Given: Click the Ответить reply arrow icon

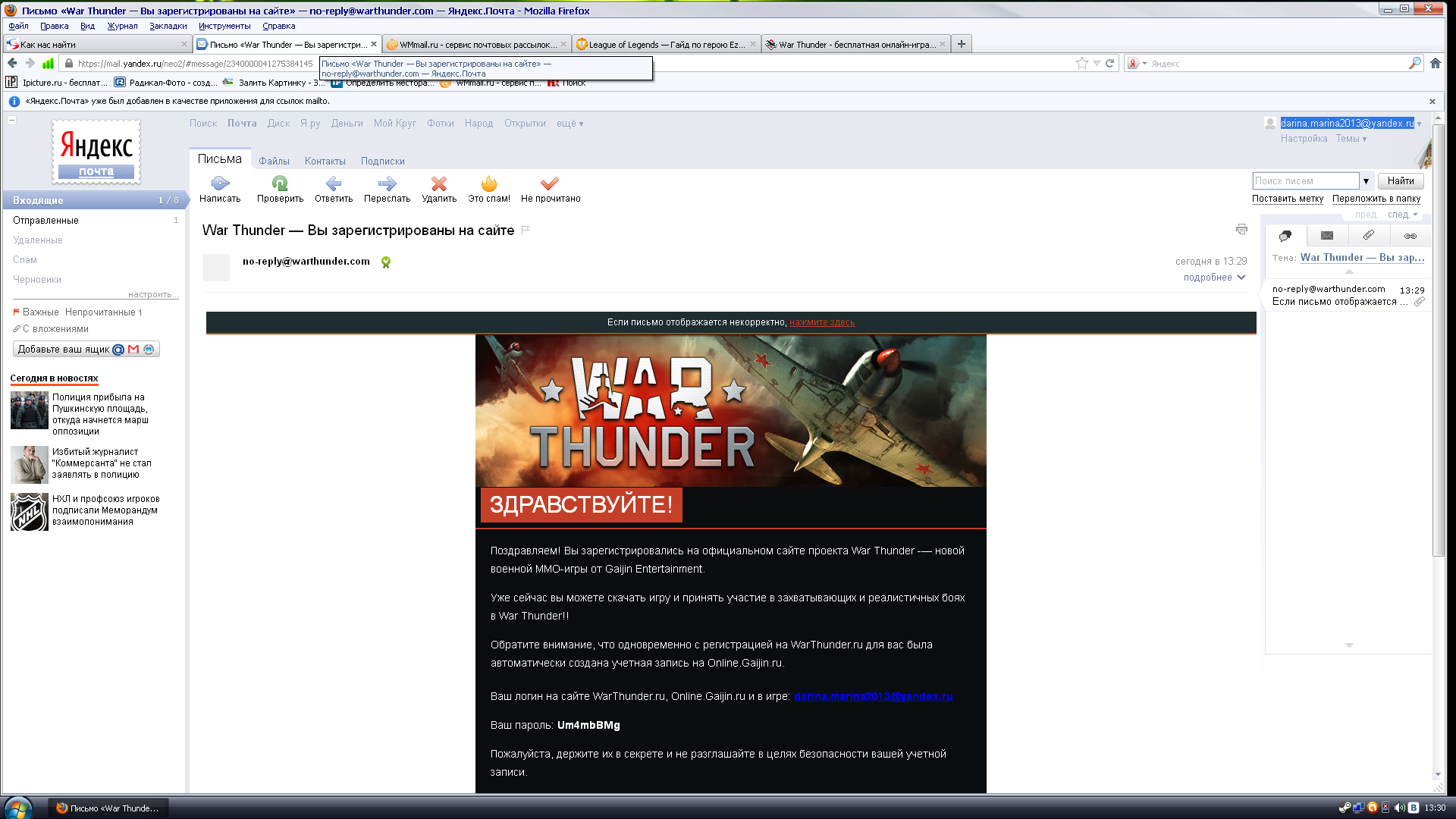Looking at the screenshot, I should 334,183.
